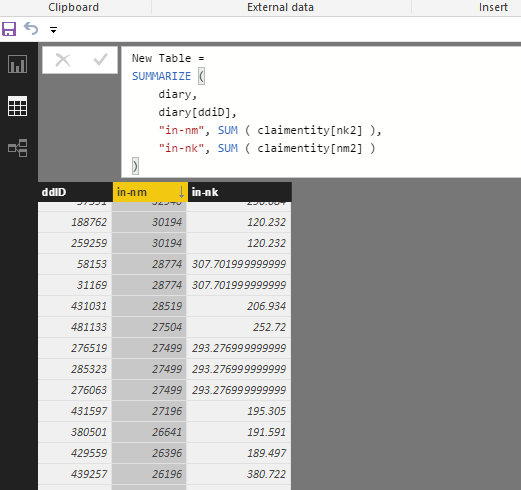Click SUMMARIZE keyword in formula
The image size is (521, 490).
(161, 76)
